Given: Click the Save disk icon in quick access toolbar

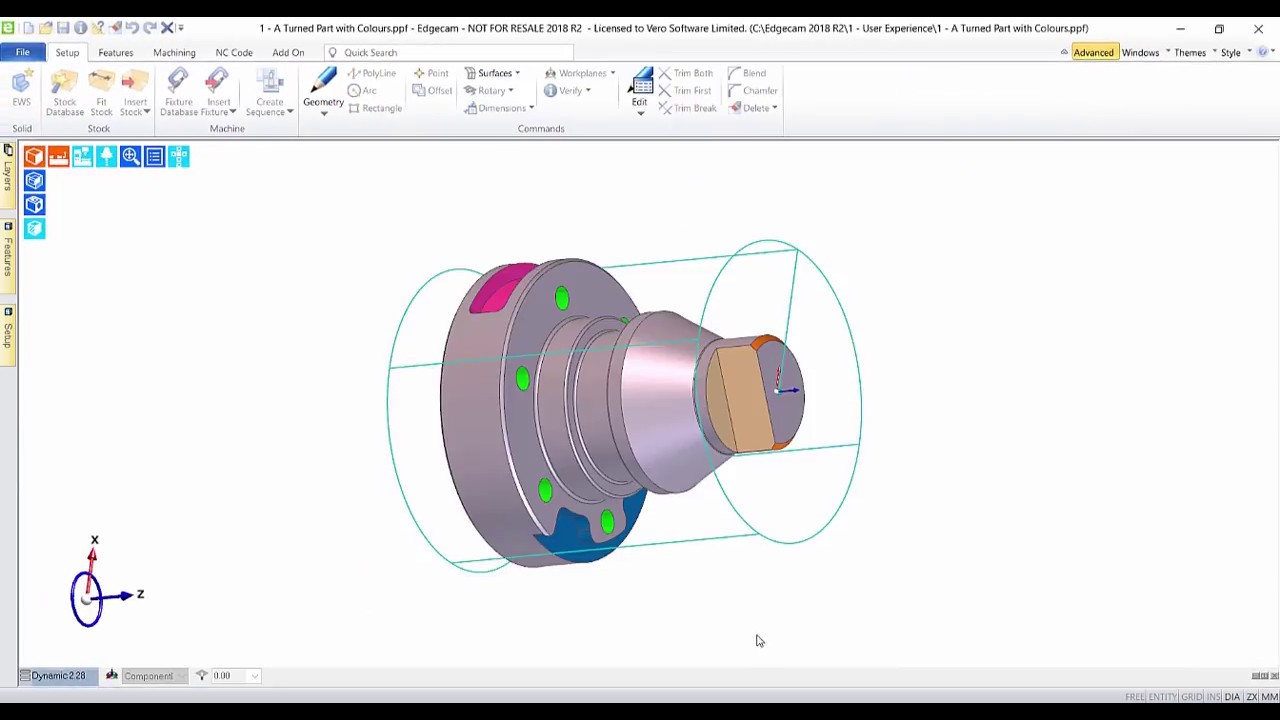Looking at the screenshot, I should pos(63,28).
